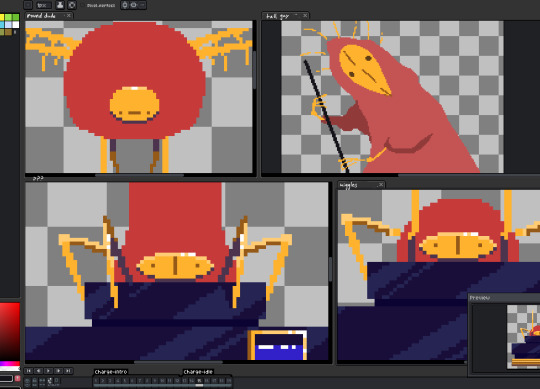Enable the Pixel-perfect checkbox
540x389 pixels.
pos(83,5)
